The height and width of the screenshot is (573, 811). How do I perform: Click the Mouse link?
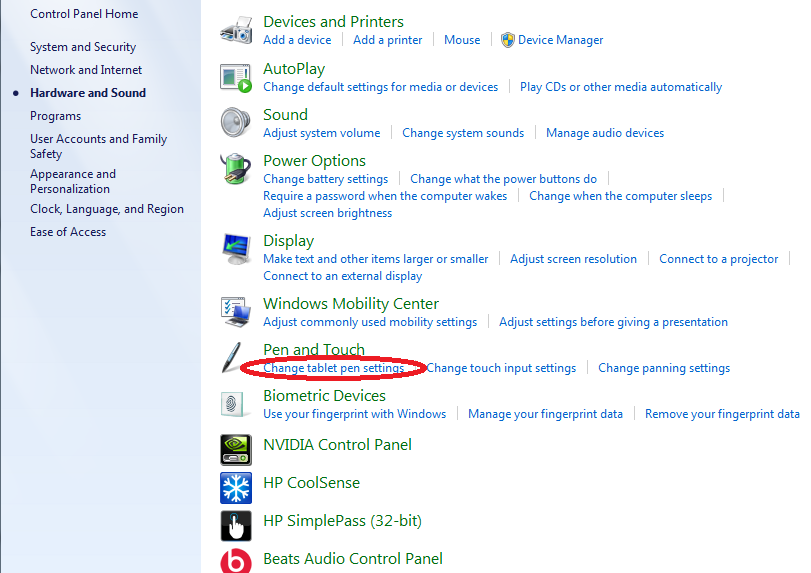(x=462, y=40)
